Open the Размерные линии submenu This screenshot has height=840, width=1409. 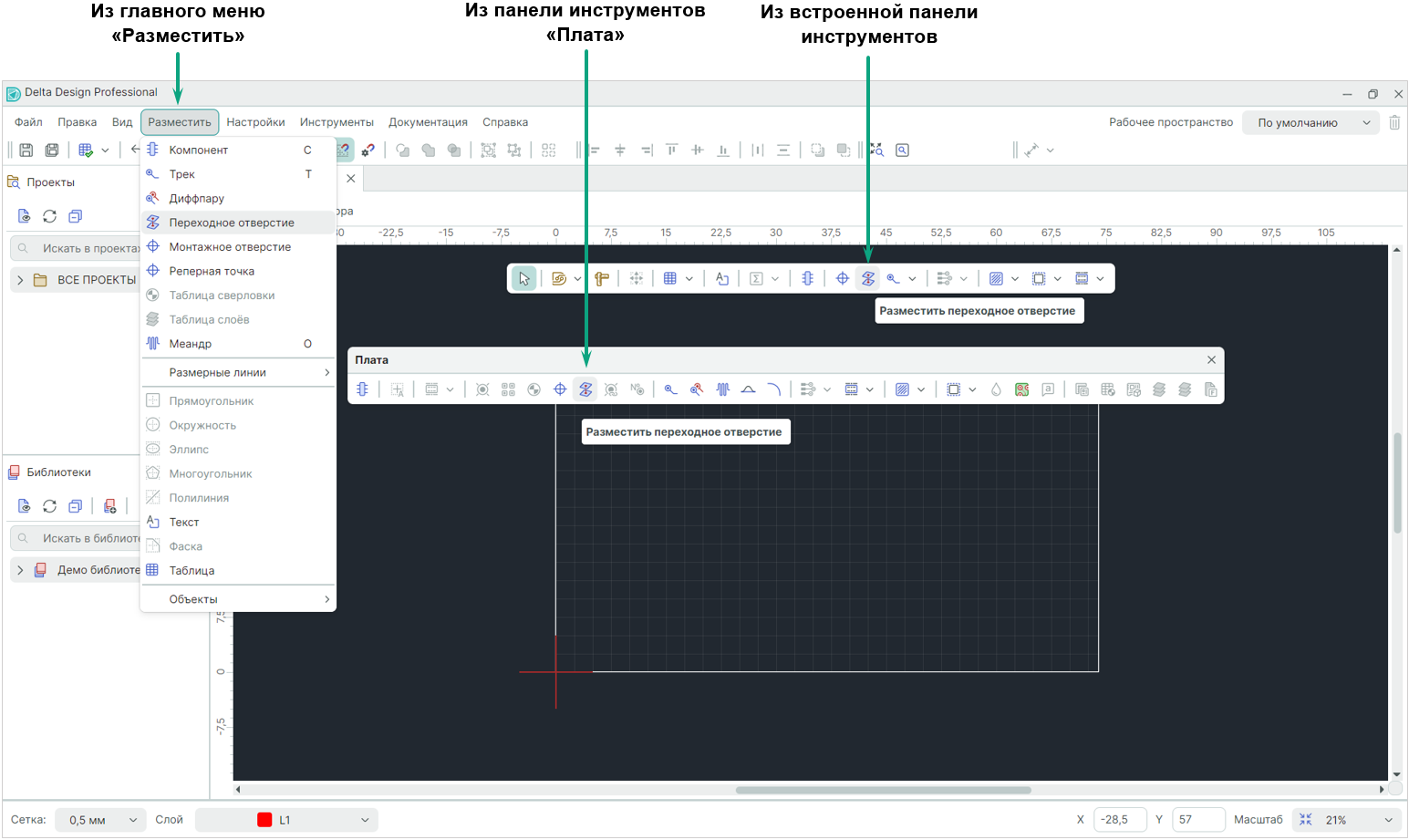click(239, 372)
